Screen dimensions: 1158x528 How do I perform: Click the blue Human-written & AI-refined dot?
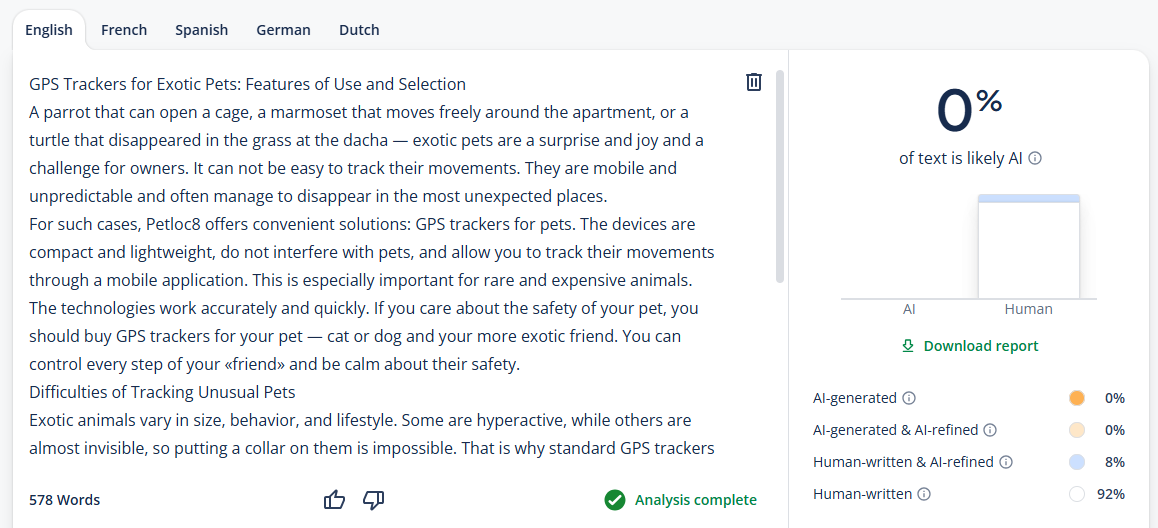pyautogui.click(x=1076, y=462)
